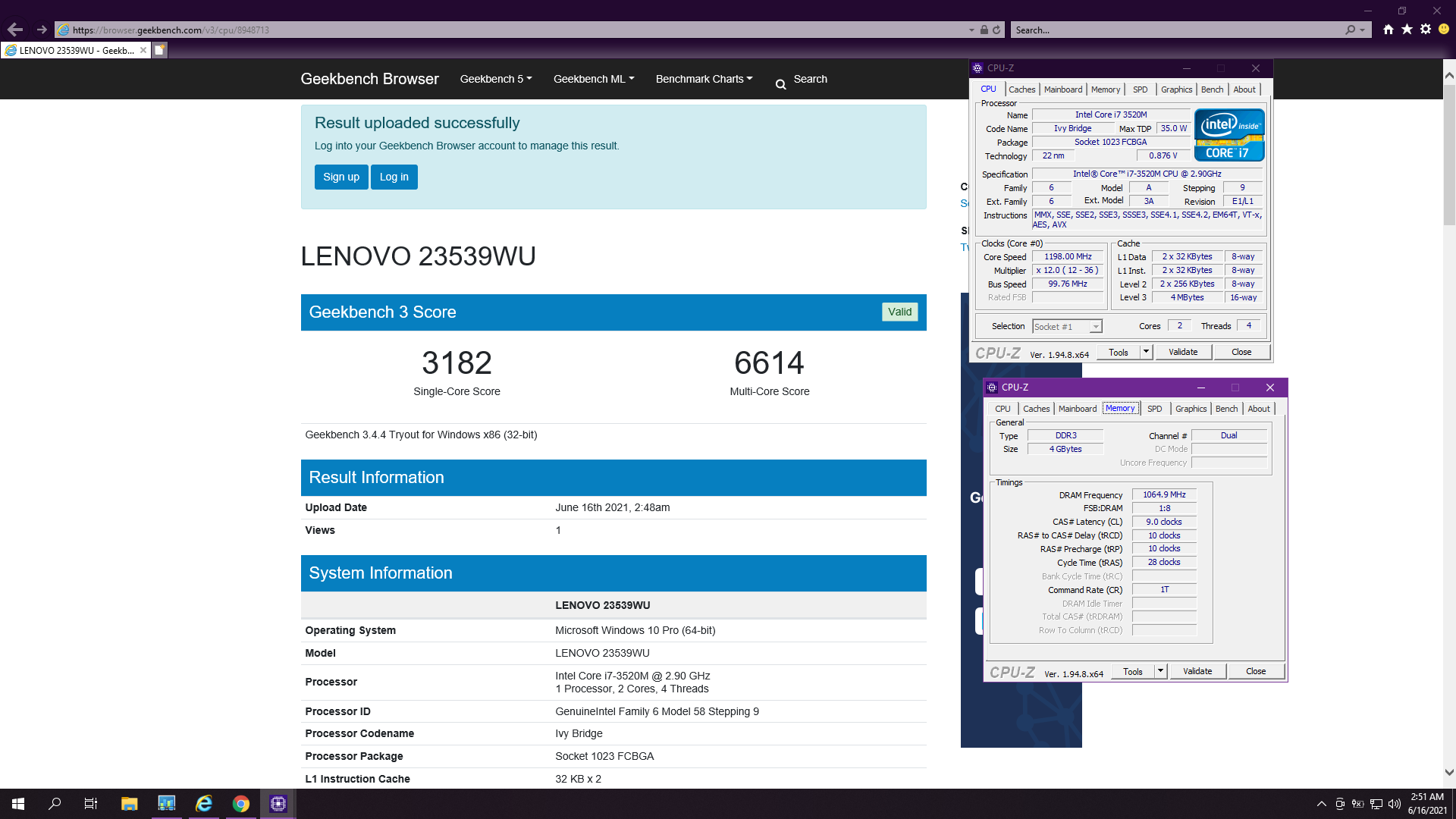Click the browser address bar URL
This screenshot has width=1456, height=819.
(171, 30)
